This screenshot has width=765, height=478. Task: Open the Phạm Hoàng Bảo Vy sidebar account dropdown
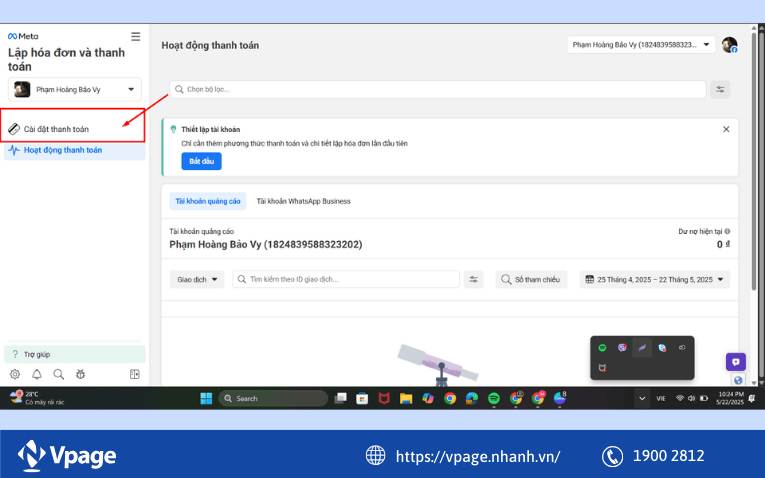tap(75, 89)
